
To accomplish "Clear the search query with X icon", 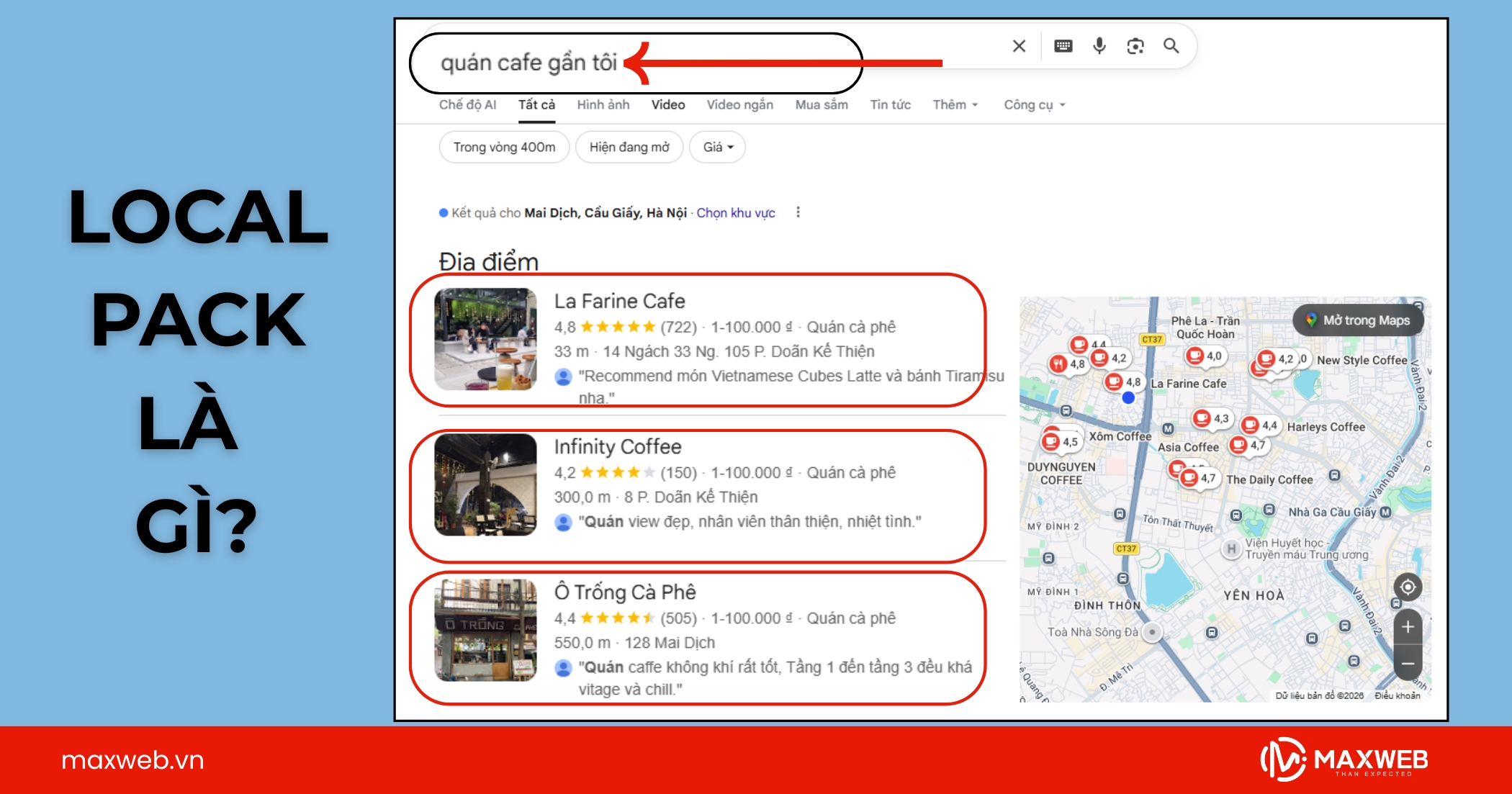I will tap(1019, 47).
